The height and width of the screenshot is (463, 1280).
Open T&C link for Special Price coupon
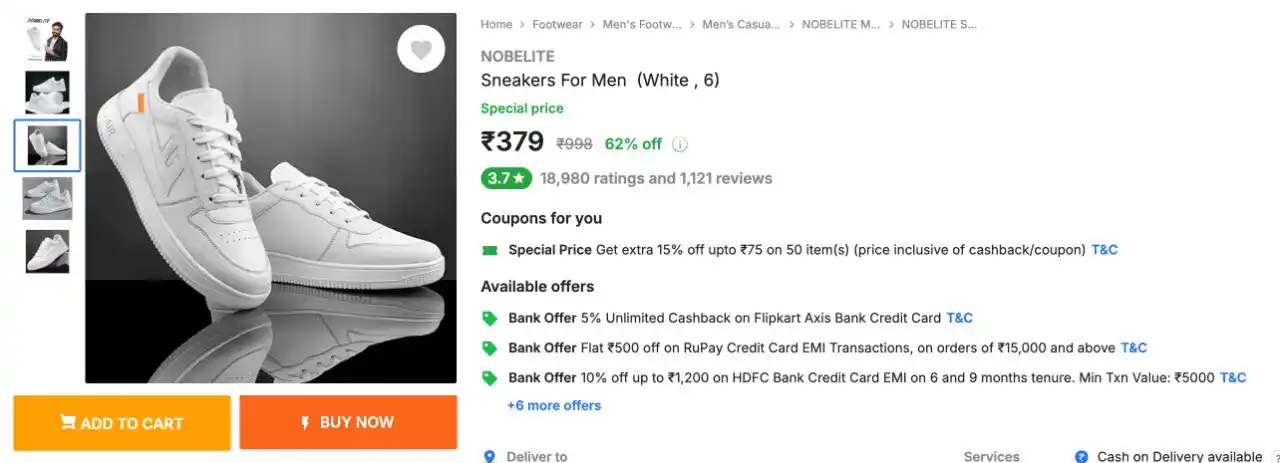click(1104, 250)
